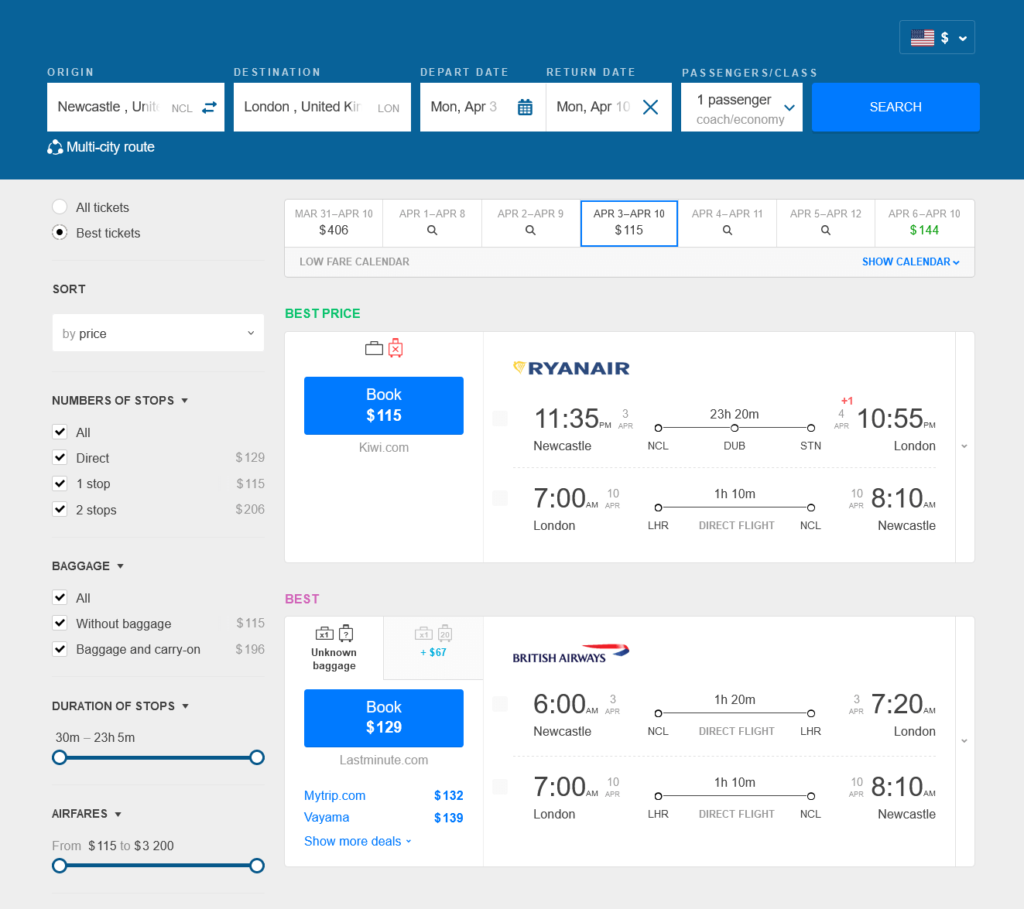Select Apr 6–Apr 10 $144 tab
Image resolution: width=1024 pixels, height=909 pixels.
click(x=924, y=223)
